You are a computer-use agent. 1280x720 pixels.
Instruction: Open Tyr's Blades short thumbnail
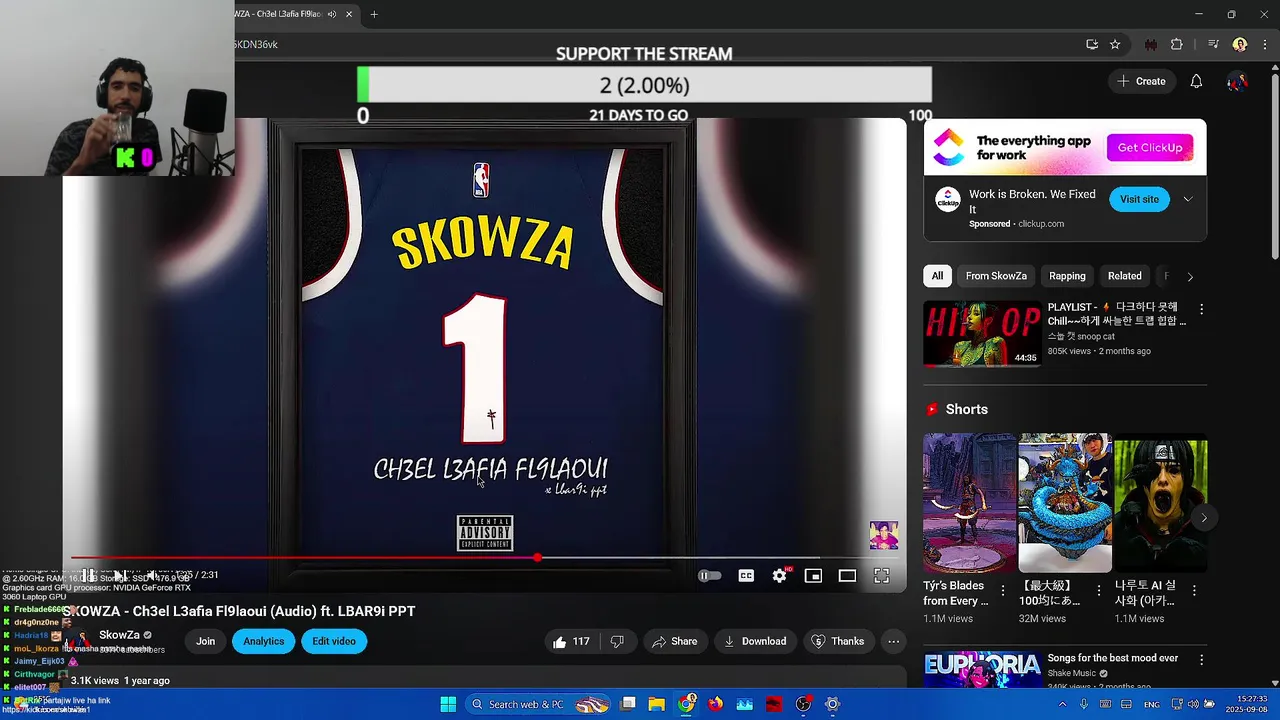(968, 503)
